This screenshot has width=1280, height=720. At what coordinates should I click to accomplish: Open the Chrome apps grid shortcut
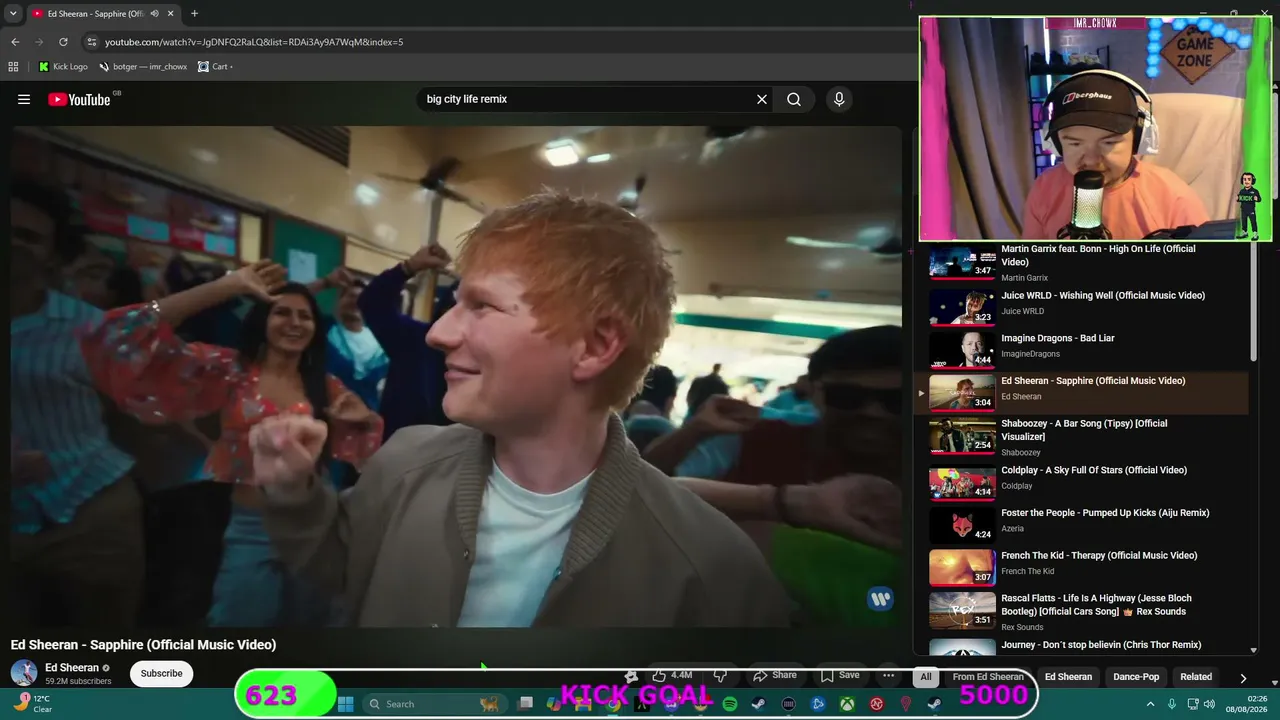coord(13,67)
